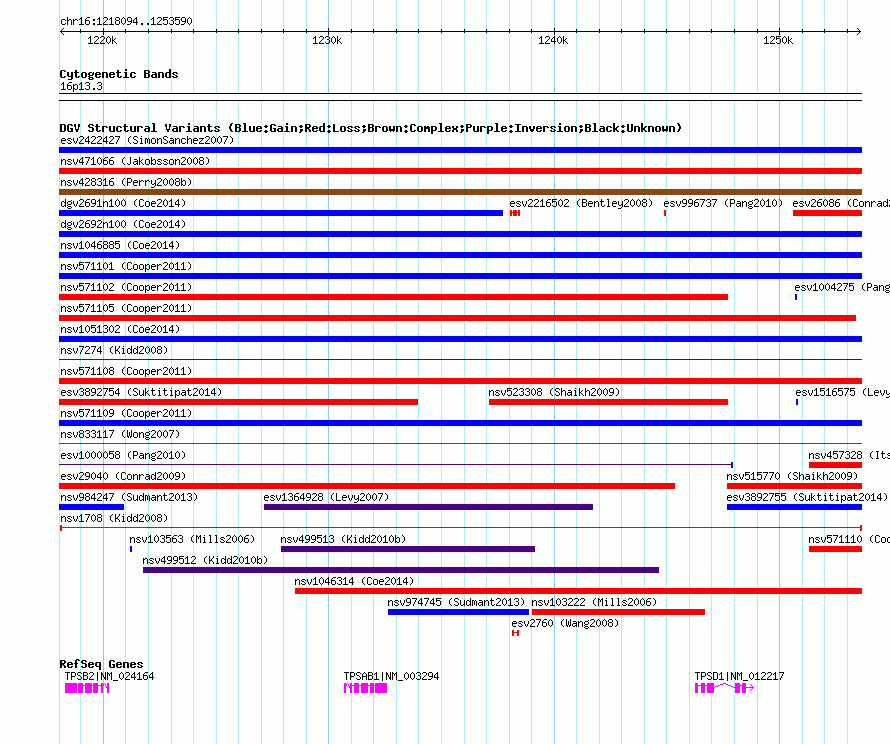Click the nsv515770 (Shaikh2009) label
The image size is (890, 744).
[x=792, y=476]
